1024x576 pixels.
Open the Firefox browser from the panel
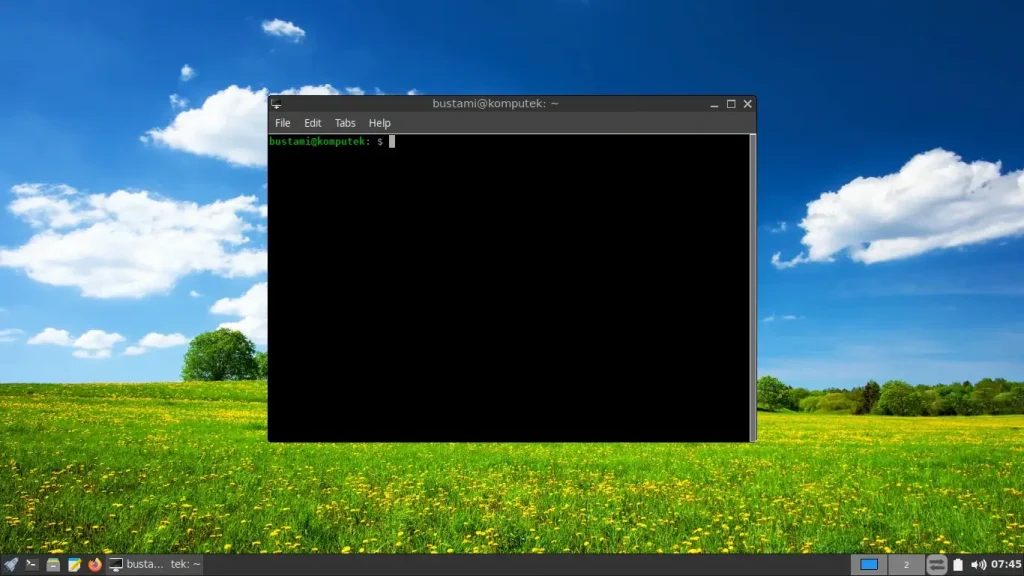(x=95, y=564)
